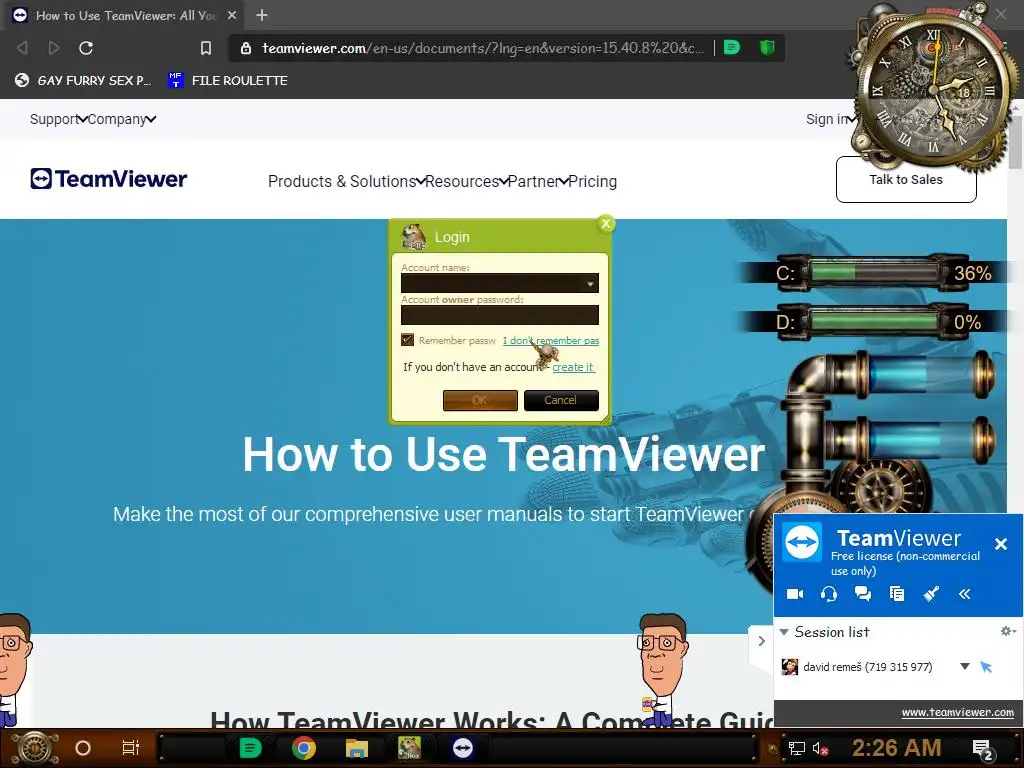The image size is (1024, 768).
Task: Bookmark this page icon
Action: (x=206, y=48)
